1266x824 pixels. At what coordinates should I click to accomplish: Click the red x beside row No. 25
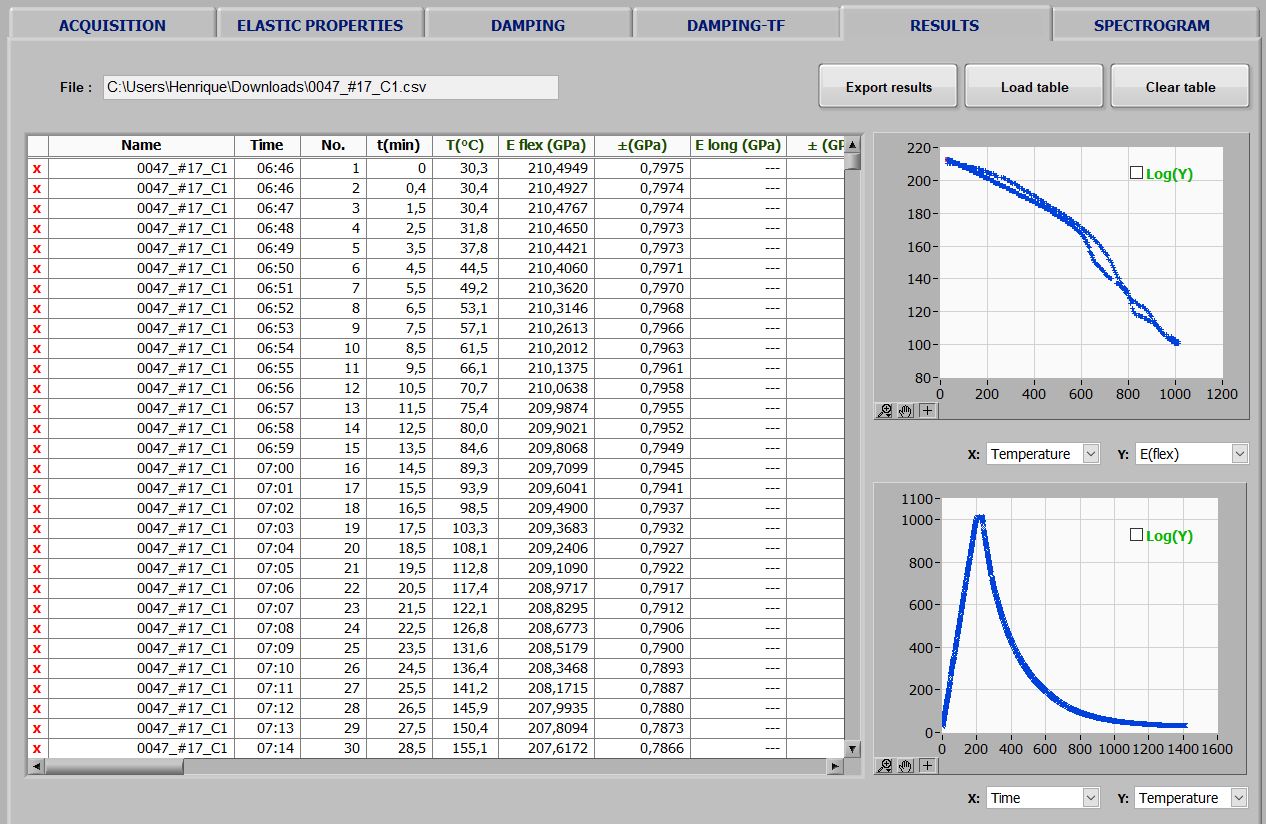pyautogui.click(x=37, y=648)
